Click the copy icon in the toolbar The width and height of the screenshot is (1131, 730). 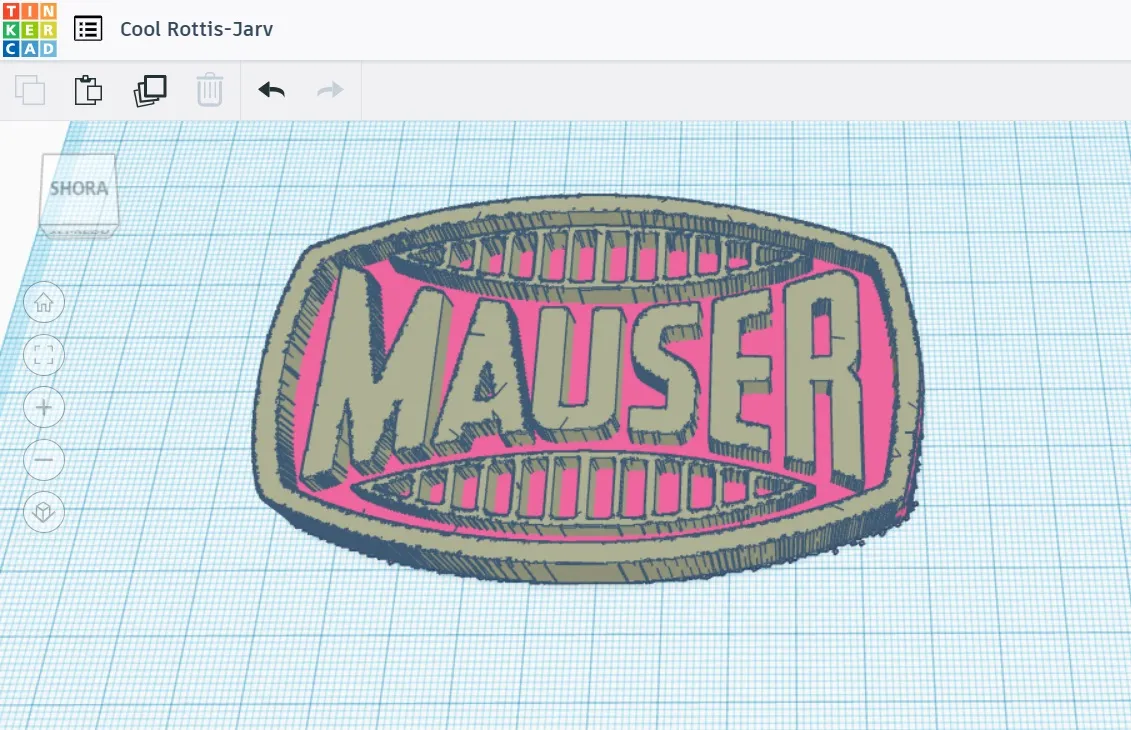29,89
